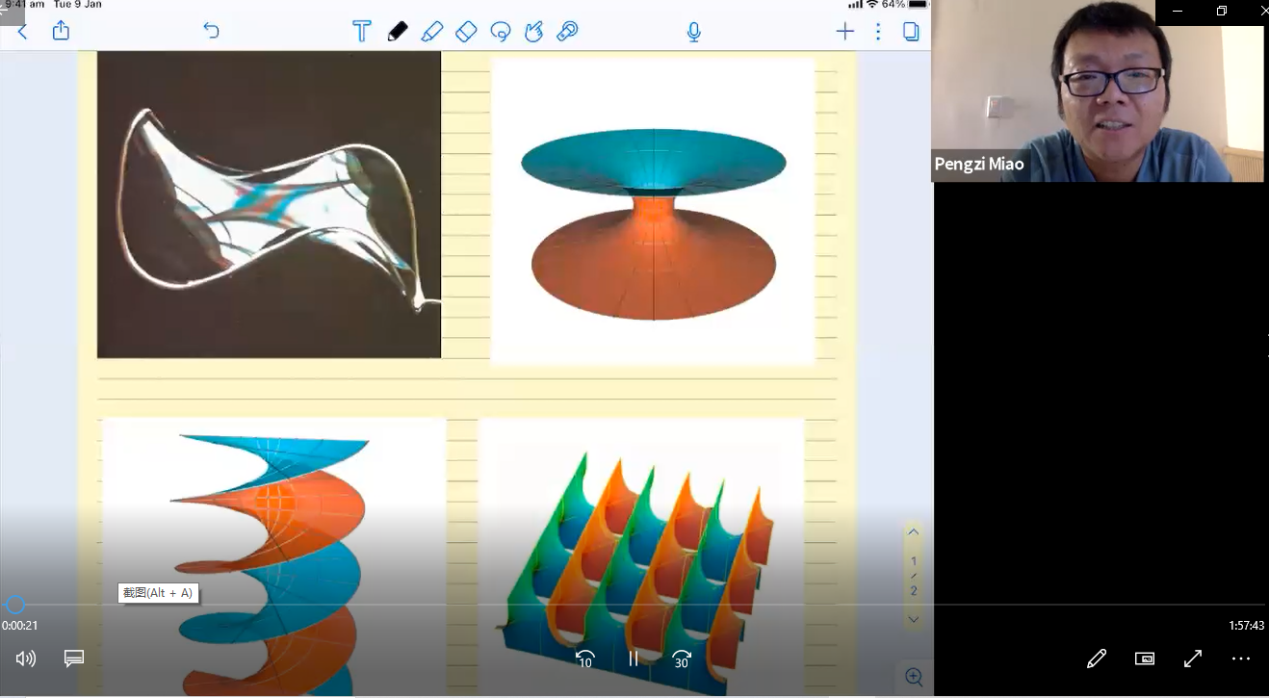
Task: Click the video progress bar handle
Action: point(15,605)
